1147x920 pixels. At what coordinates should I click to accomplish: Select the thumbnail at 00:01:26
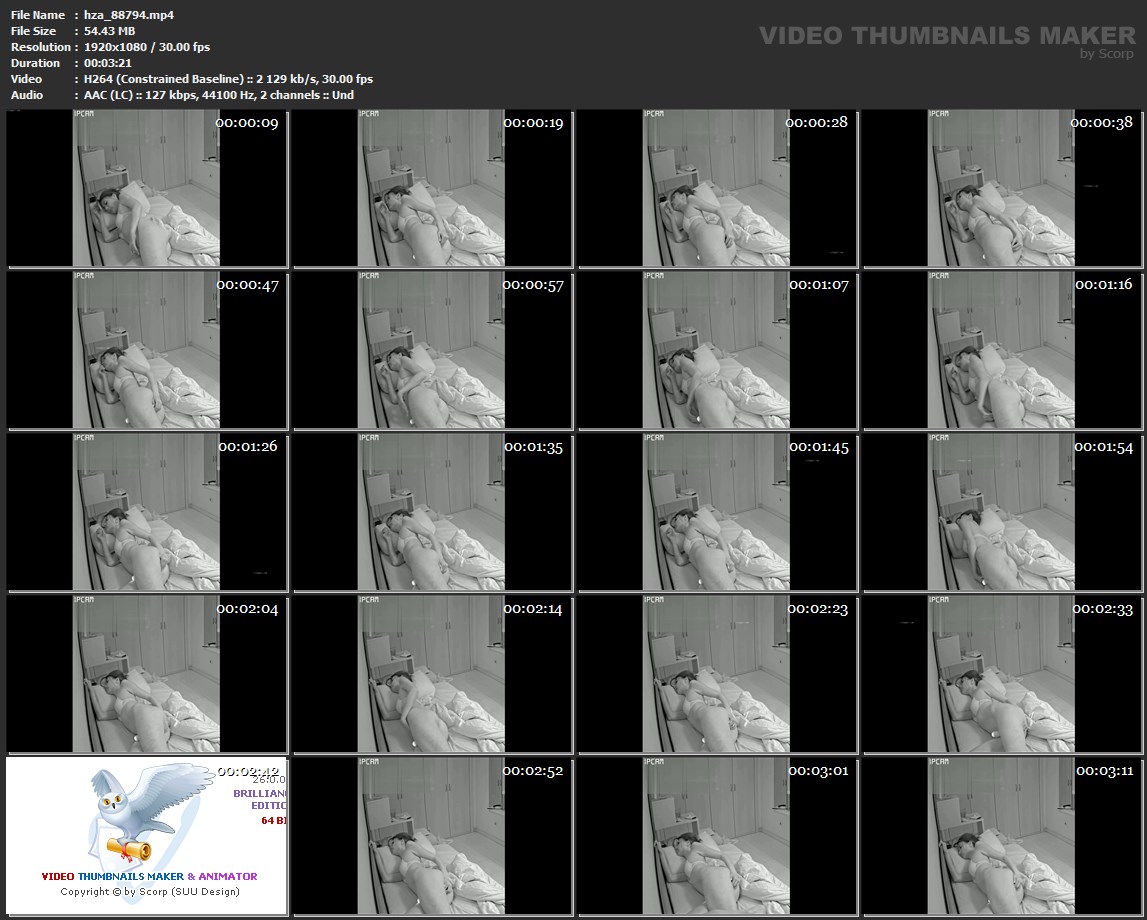(147, 512)
